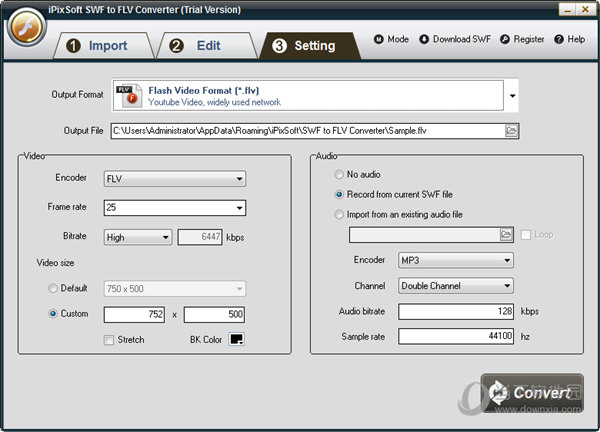The image size is (600, 432).
Task: Click the Help question mark icon
Action: coord(559,39)
